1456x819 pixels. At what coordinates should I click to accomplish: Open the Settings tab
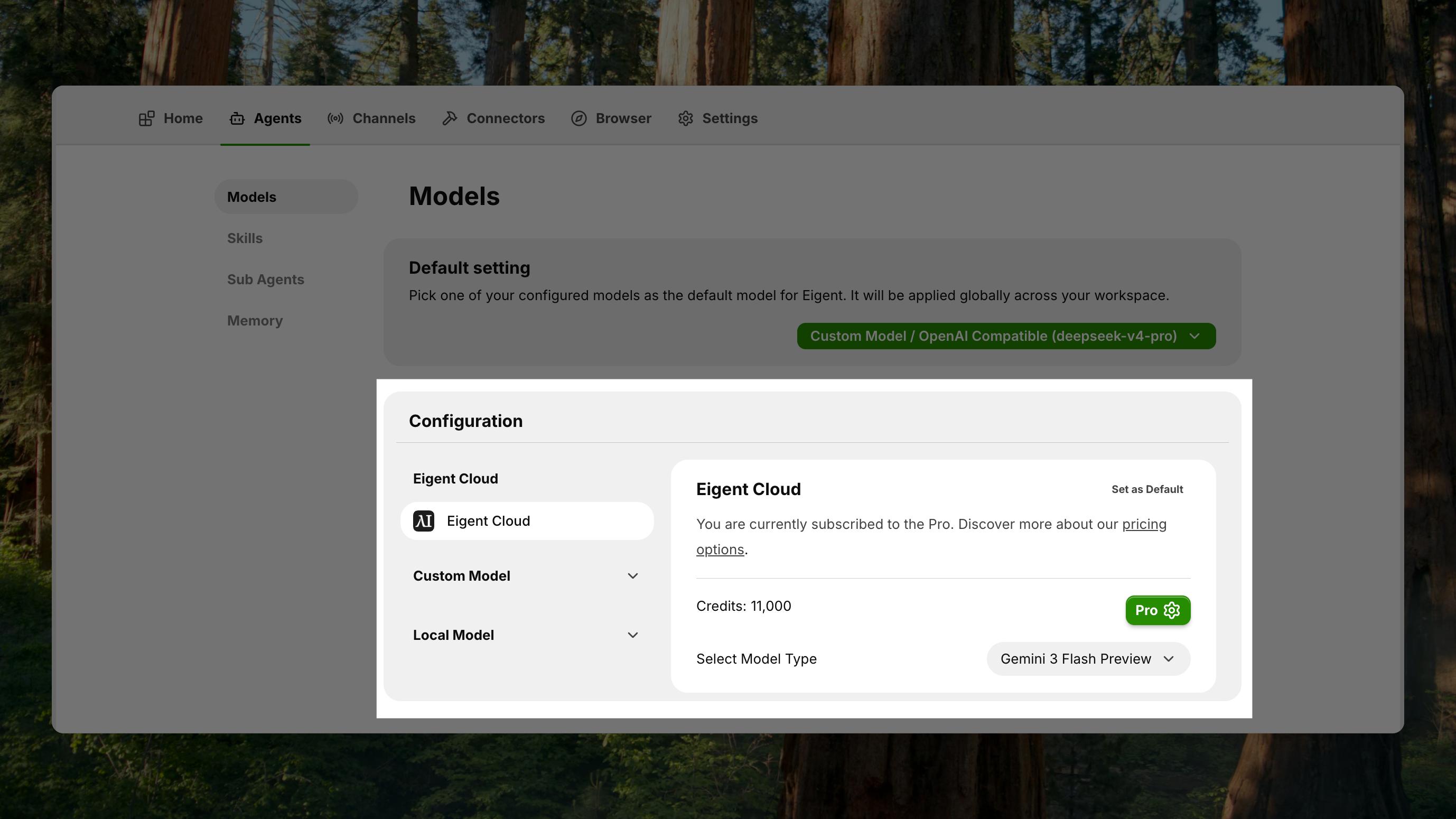pyautogui.click(x=718, y=118)
